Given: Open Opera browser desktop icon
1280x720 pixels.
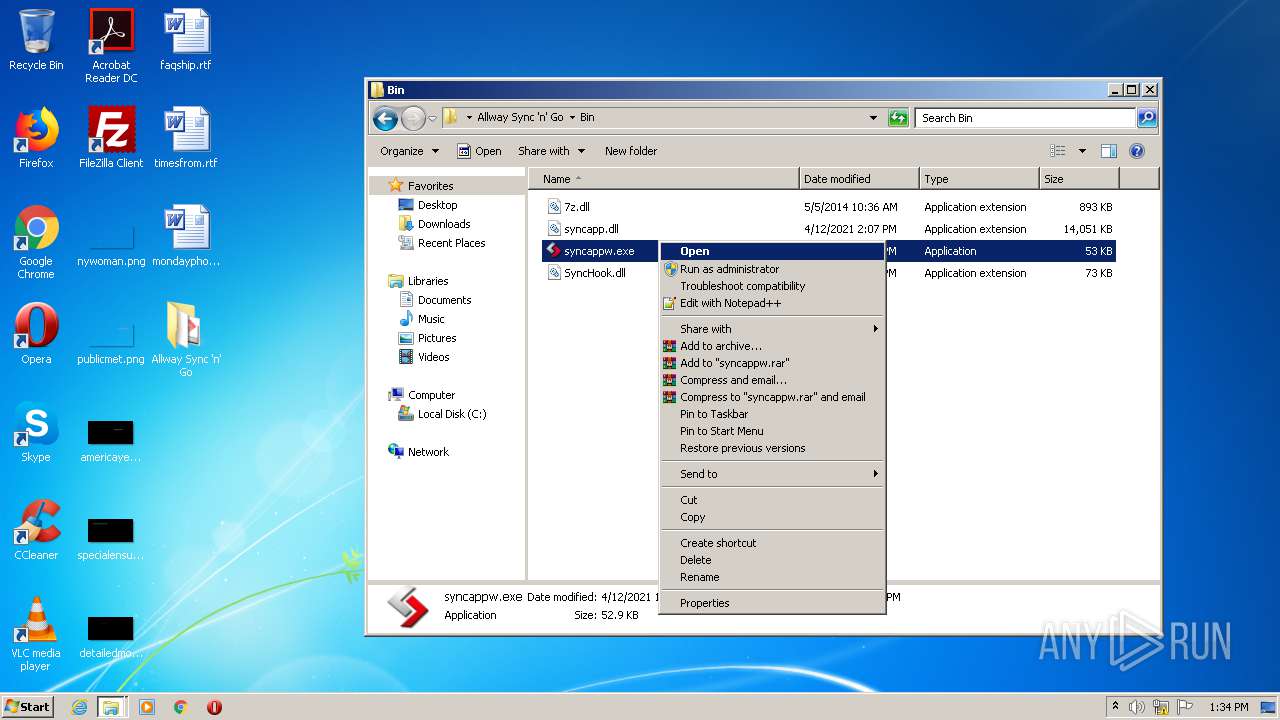Looking at the screenshot, I should coord(36,334).
